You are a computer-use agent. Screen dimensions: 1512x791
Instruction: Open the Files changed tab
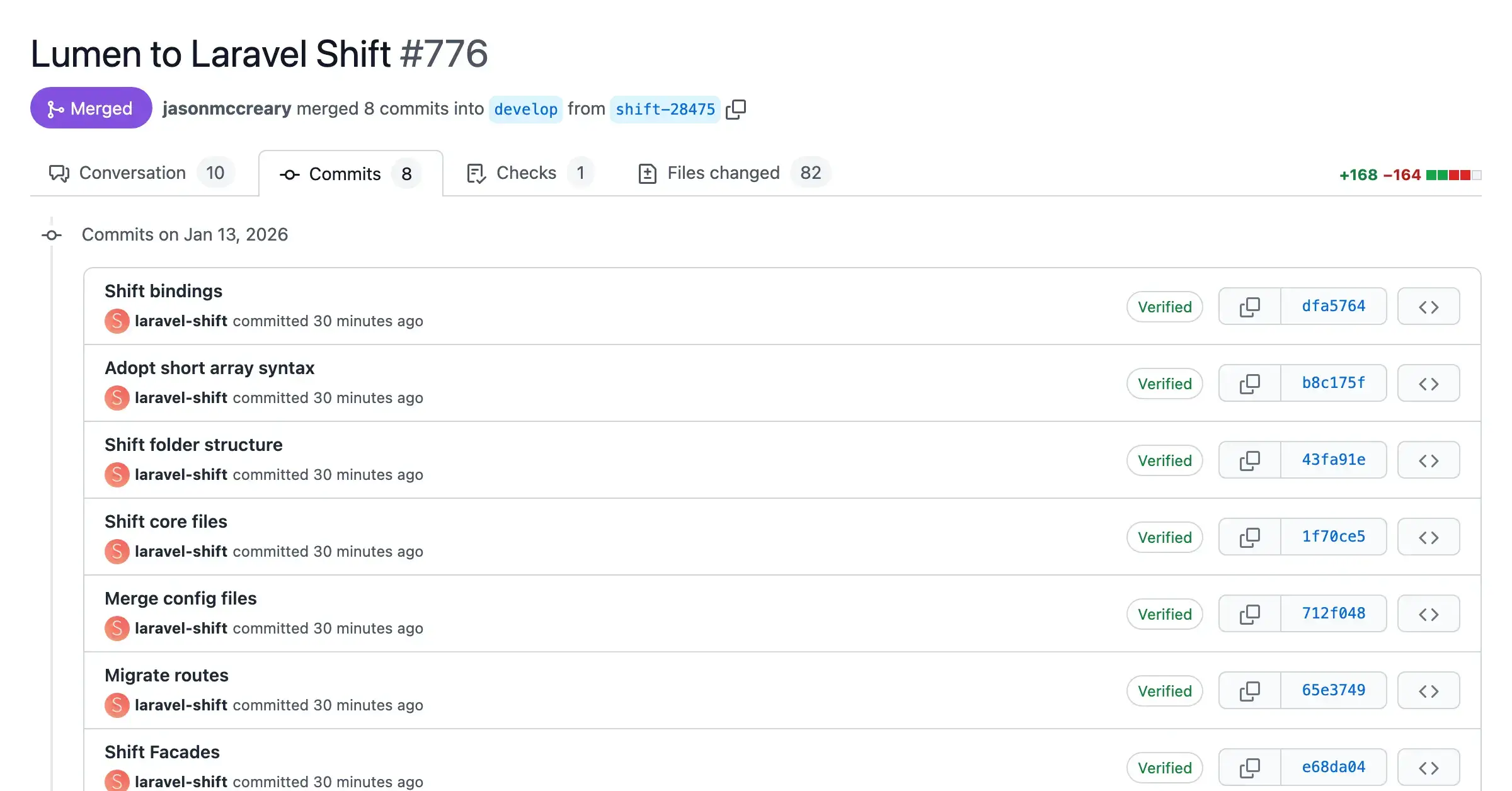[x=722, y=173]
